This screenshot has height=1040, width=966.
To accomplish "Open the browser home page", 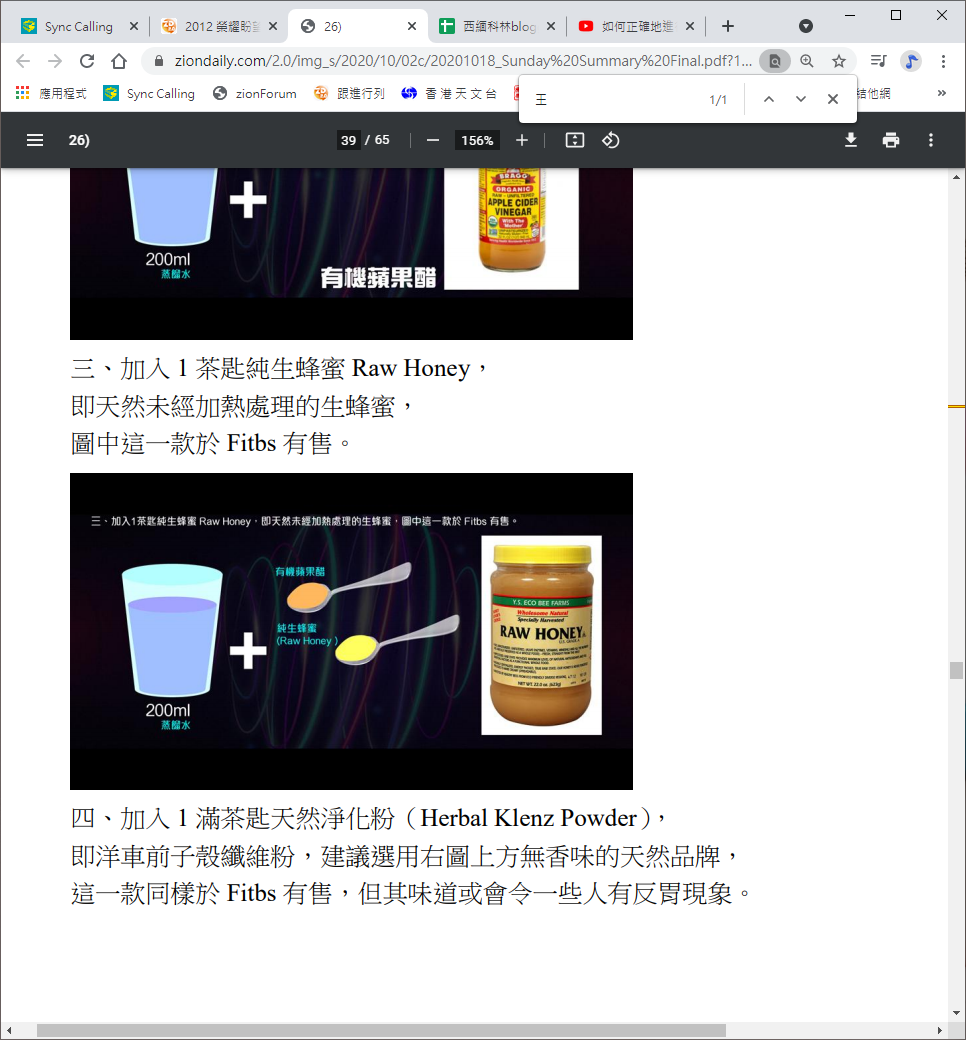I will coord(119,61).
